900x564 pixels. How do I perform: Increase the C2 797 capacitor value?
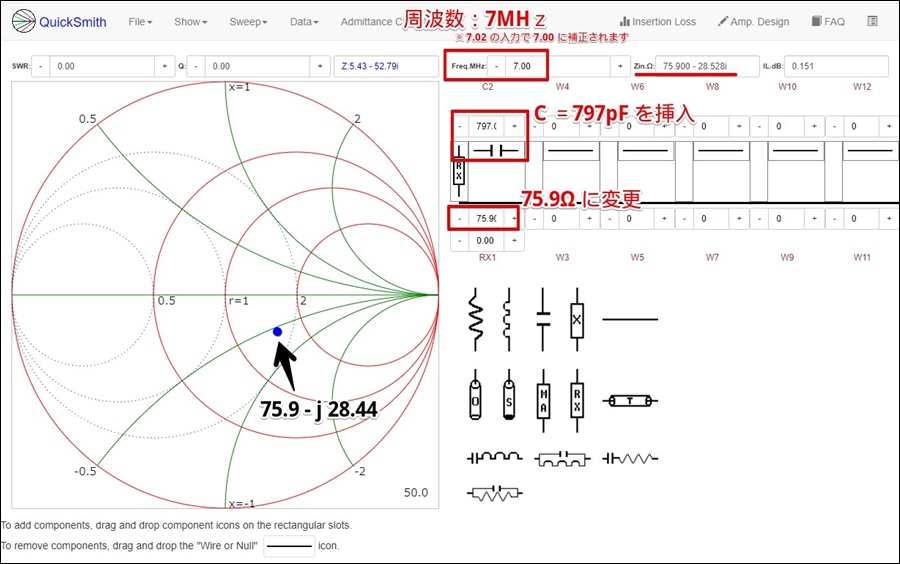pyautogui.click(x=514, y=126)
